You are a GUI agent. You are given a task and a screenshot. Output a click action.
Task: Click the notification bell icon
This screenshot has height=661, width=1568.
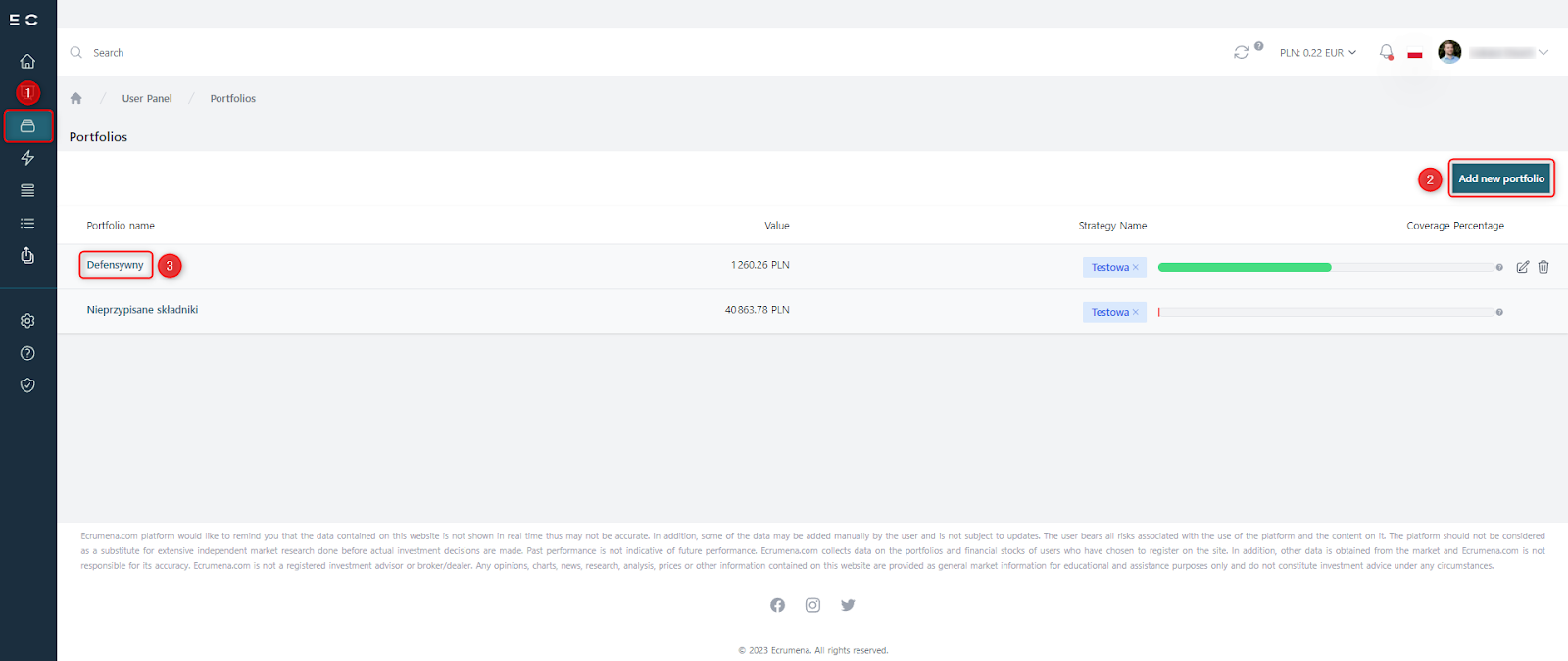pyautogui.click(x=1386, y=52)
